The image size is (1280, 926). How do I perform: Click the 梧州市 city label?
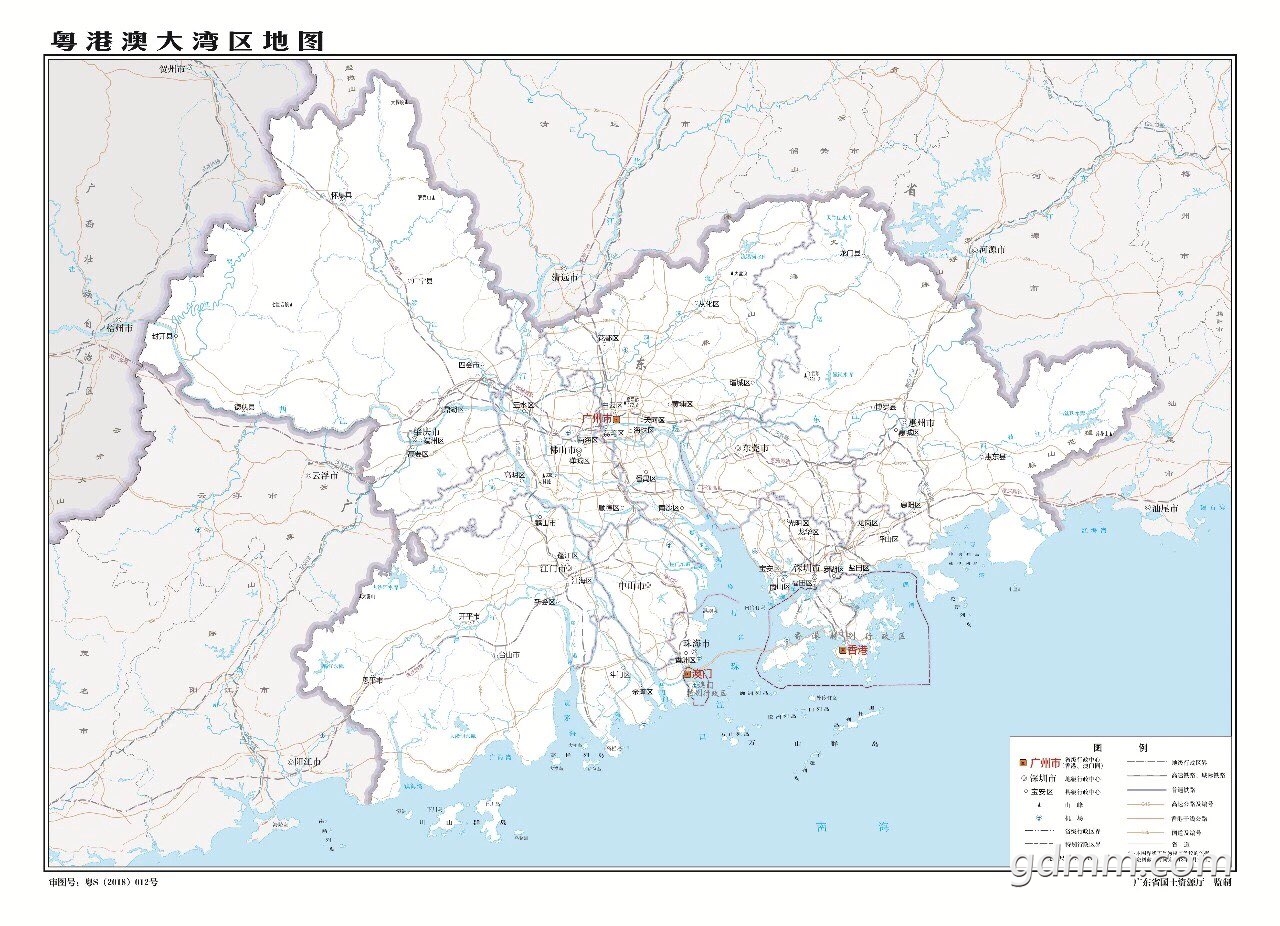pos(117,327)
